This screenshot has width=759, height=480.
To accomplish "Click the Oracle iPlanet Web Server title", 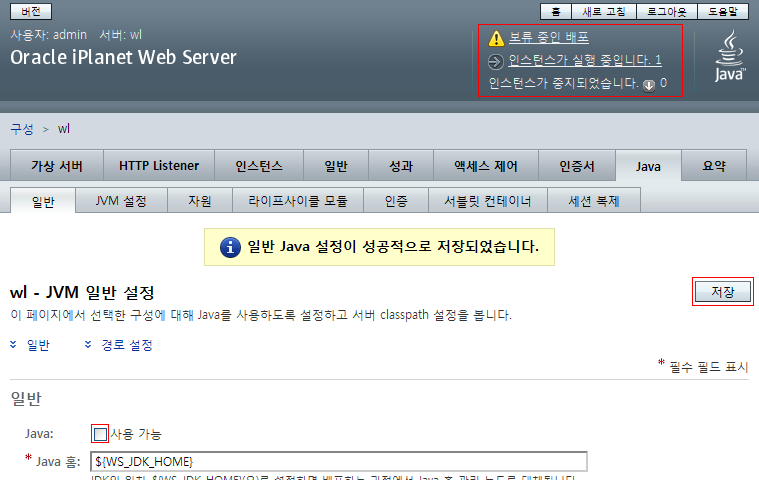I will pos(123,58).
